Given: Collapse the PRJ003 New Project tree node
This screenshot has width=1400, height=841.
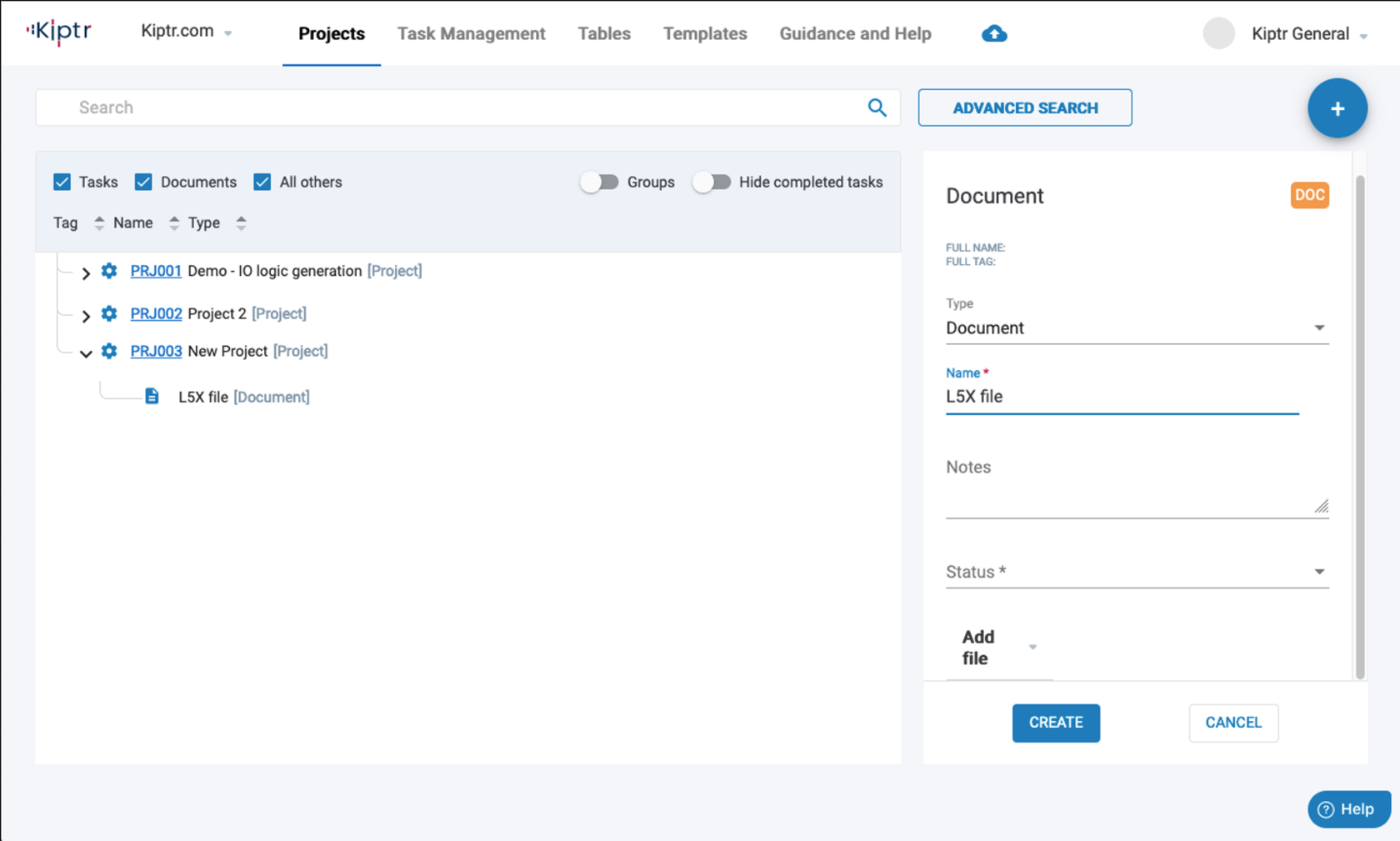Looking at the screenshot, I should point(85,353).
